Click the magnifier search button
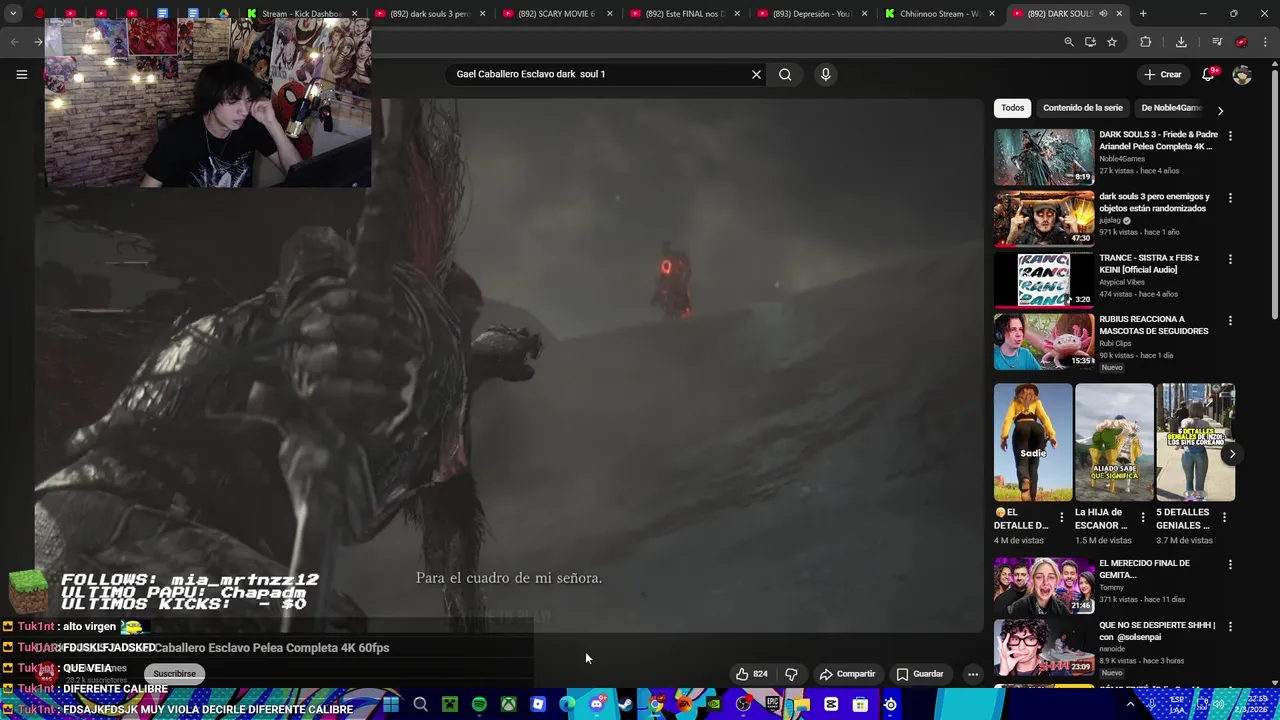 coord(785,74)
